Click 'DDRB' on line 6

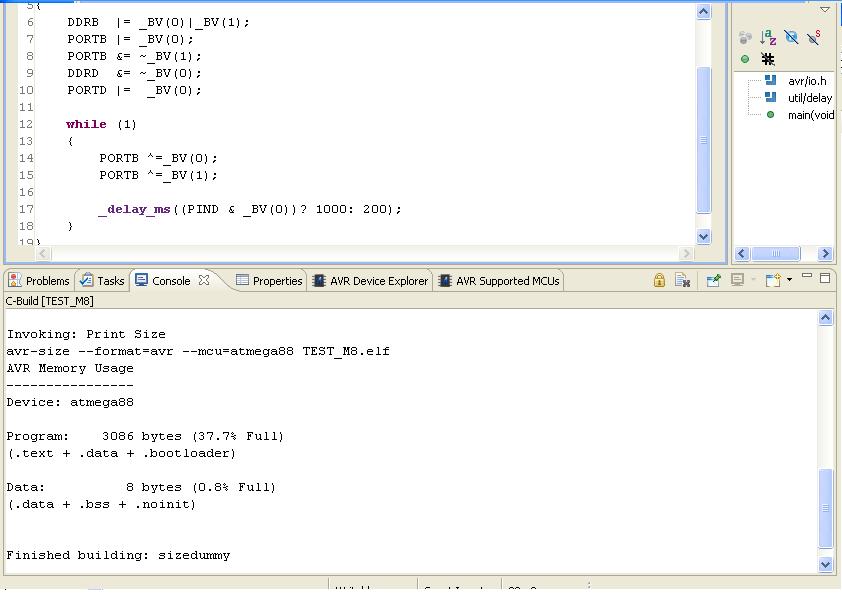coord(83,23)
